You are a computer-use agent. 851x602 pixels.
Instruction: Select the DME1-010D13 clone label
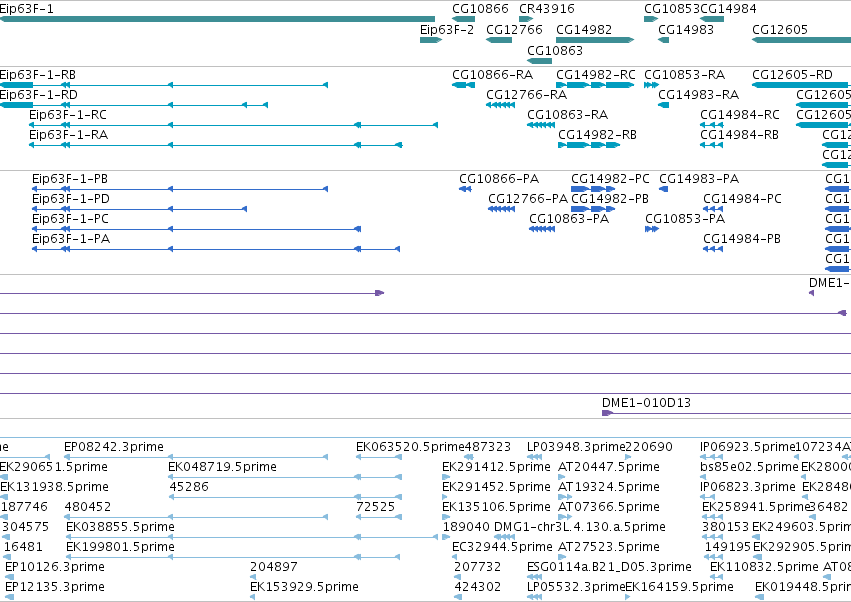pyautogui.click(x=646, y=403)
